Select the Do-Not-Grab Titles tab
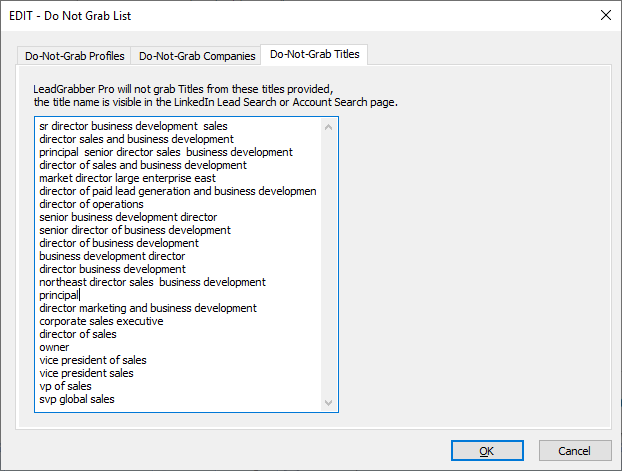 [x=315, y=54]
